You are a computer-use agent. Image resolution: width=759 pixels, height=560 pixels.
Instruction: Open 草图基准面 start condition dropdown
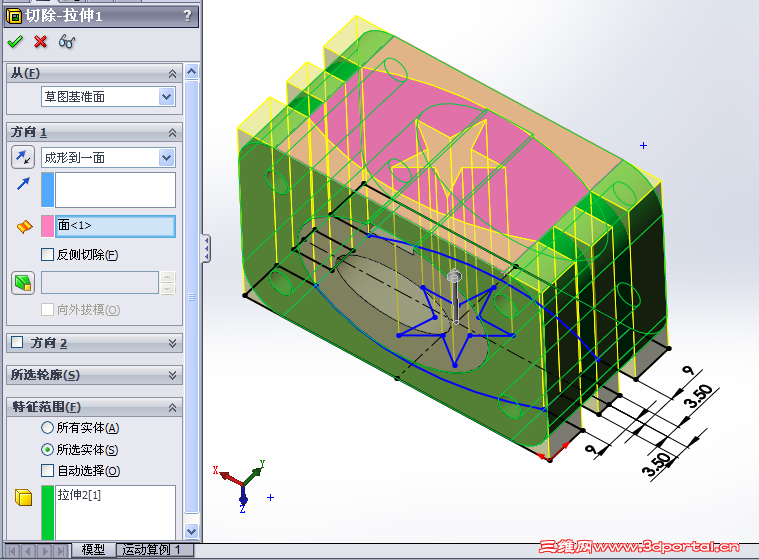[x=167, y=97]
